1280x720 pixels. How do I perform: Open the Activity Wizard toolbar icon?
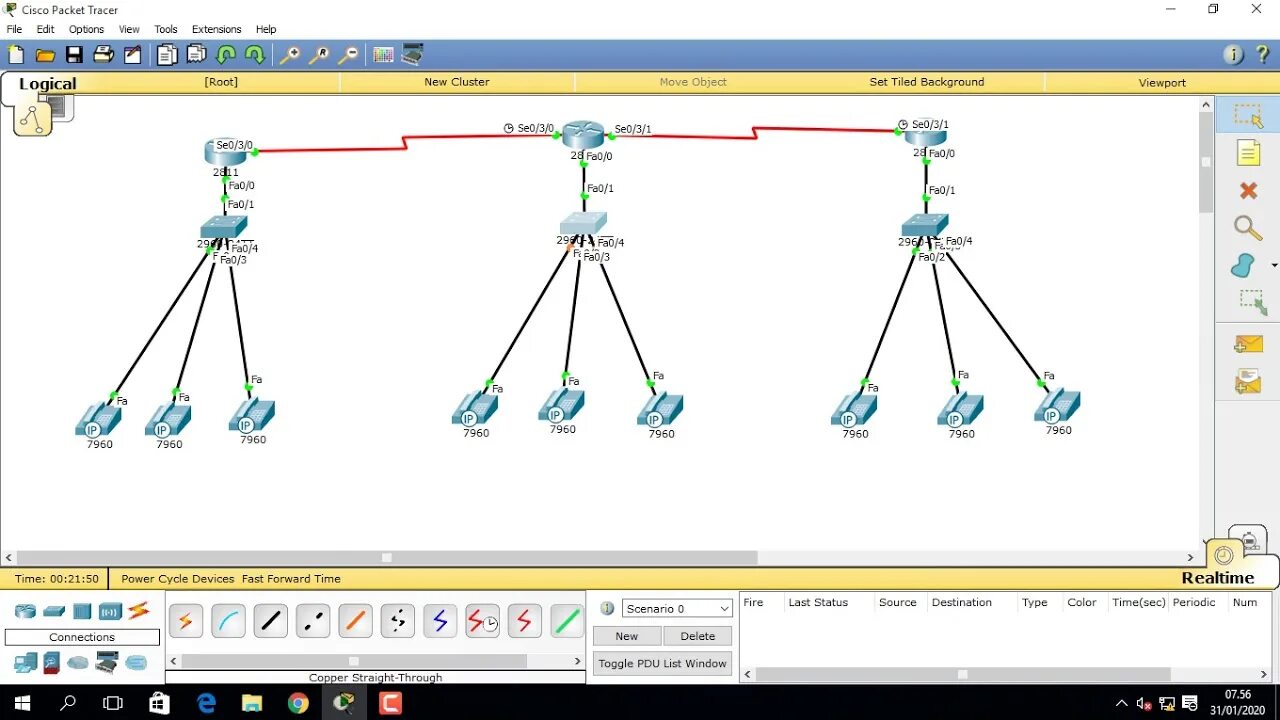tap(132, 55)
